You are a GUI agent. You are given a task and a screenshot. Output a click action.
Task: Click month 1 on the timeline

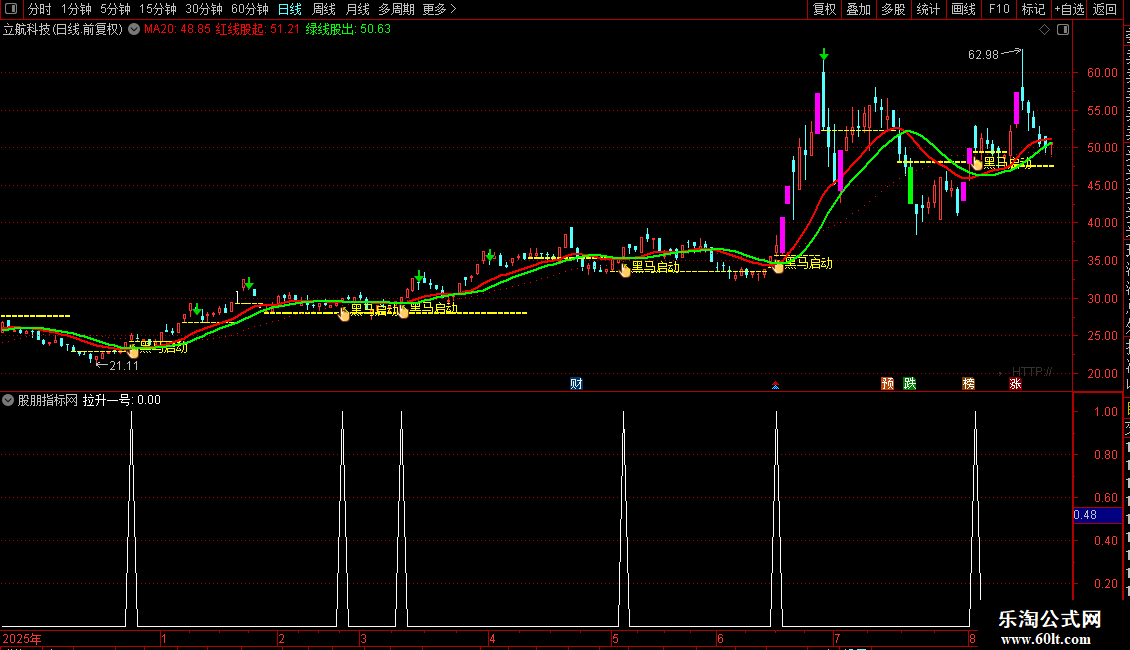[164, 639]
